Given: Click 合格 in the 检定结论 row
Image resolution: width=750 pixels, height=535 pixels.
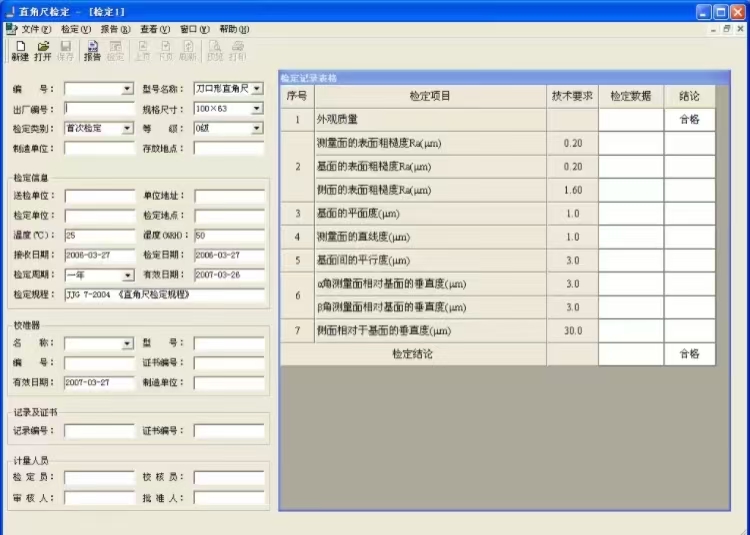Looking at the screenshot, I should (689, 354).
